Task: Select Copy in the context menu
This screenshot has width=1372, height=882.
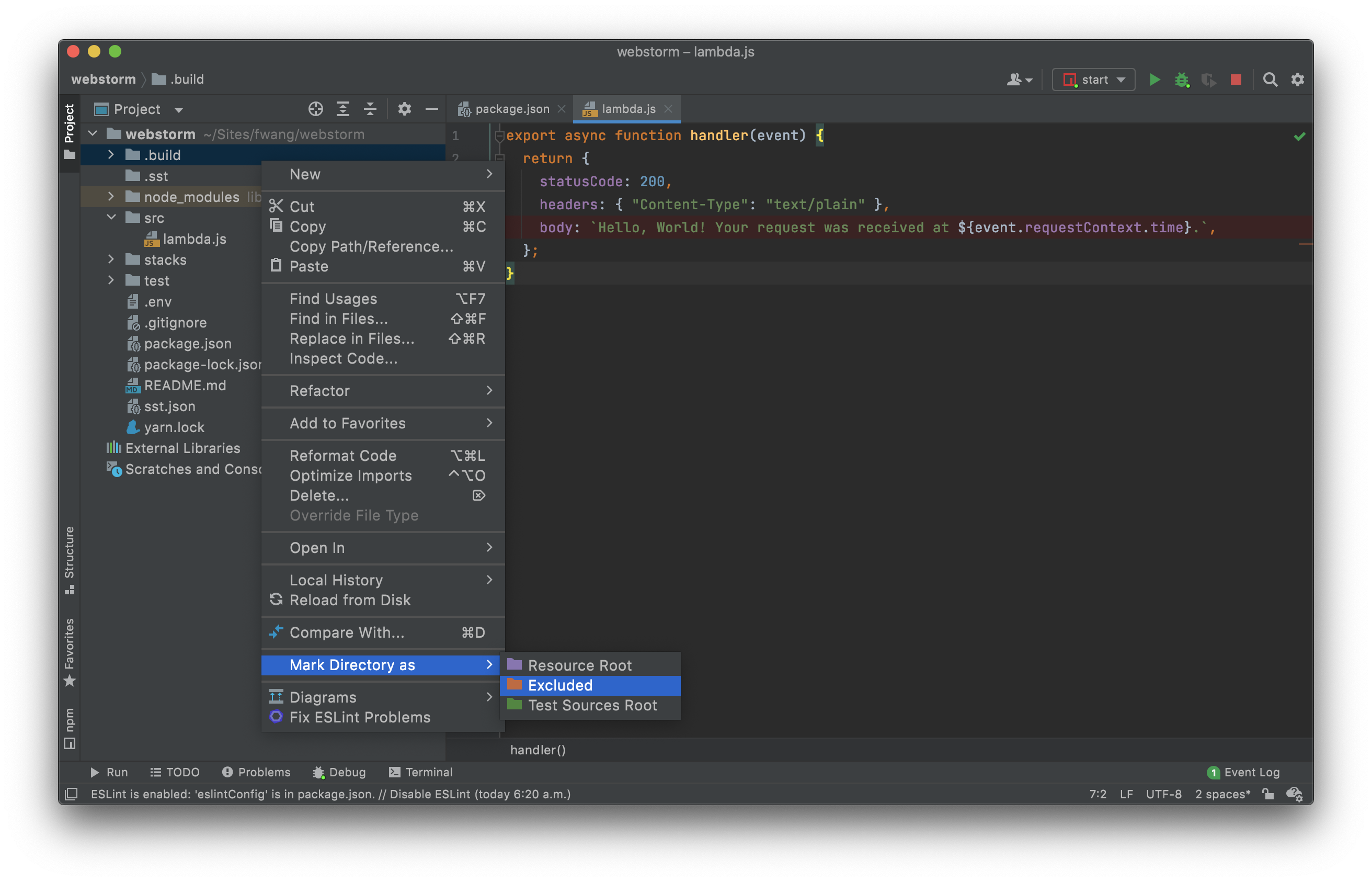Action: 383,226
